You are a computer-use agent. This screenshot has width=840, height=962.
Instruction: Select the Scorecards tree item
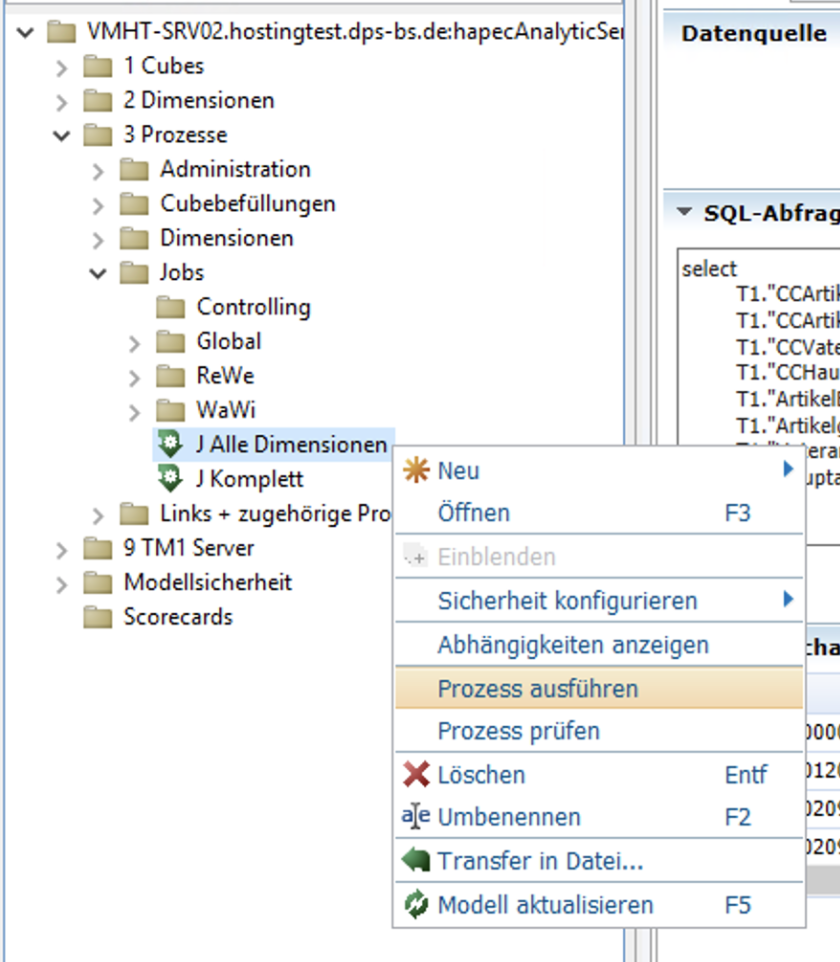coord(177,617)
